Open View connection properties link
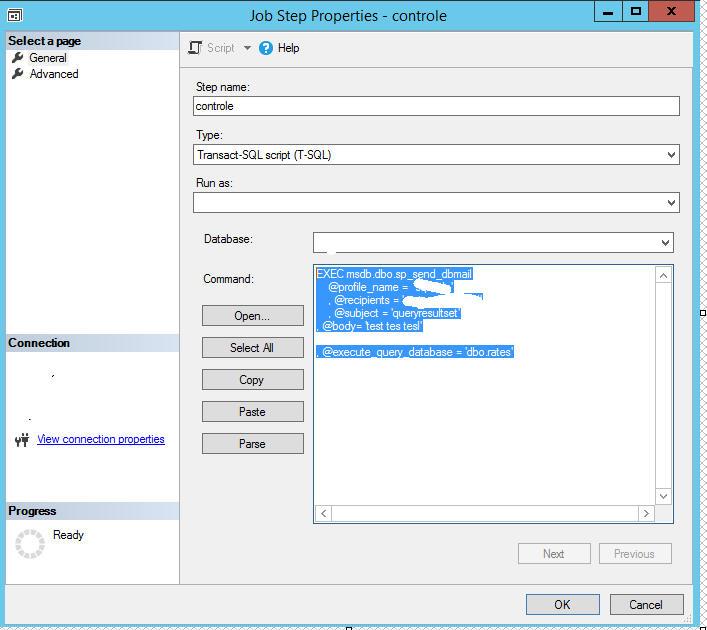 point(101,439)
